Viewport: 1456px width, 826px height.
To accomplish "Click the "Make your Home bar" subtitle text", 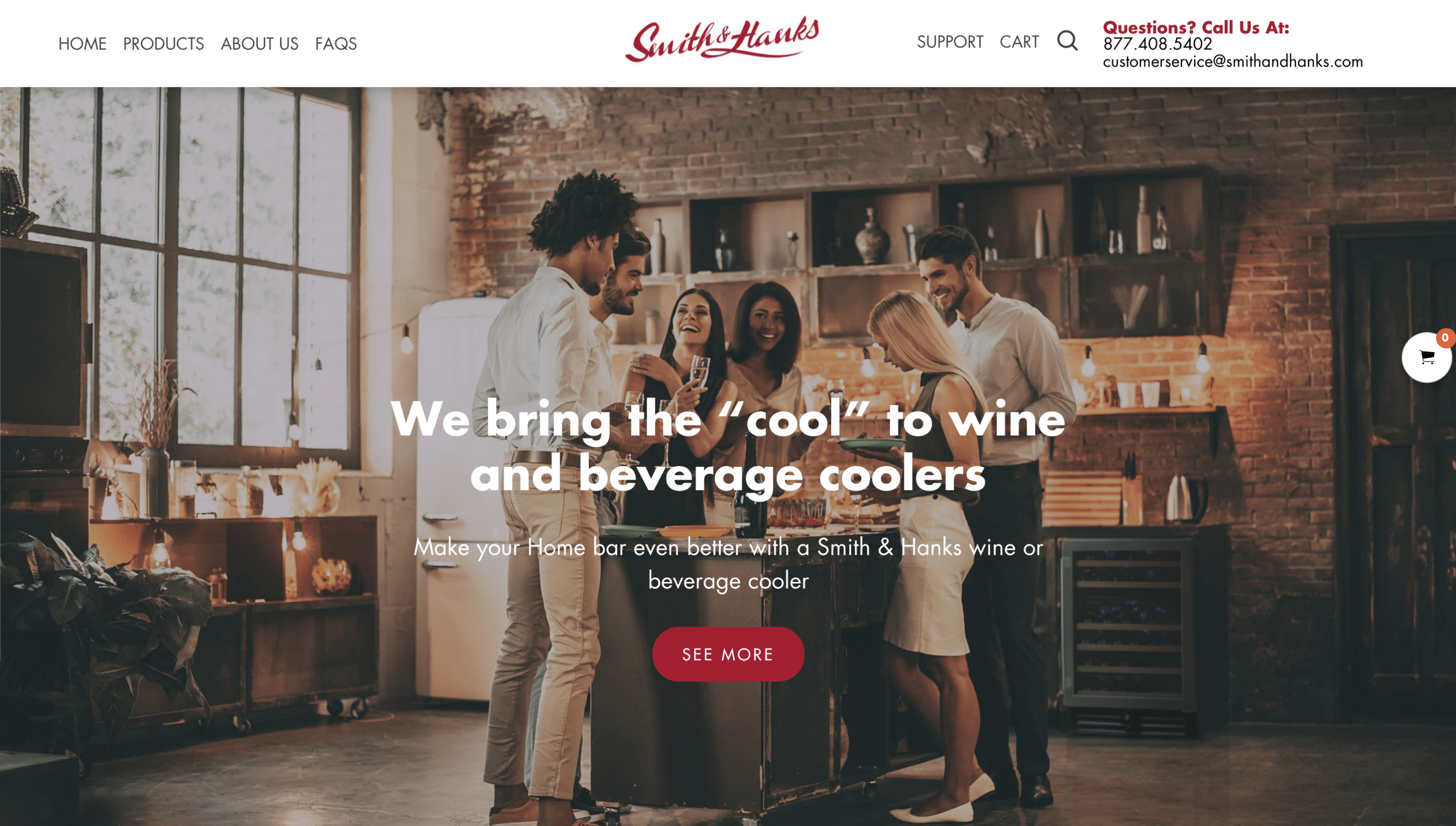I will coord(728,564).
